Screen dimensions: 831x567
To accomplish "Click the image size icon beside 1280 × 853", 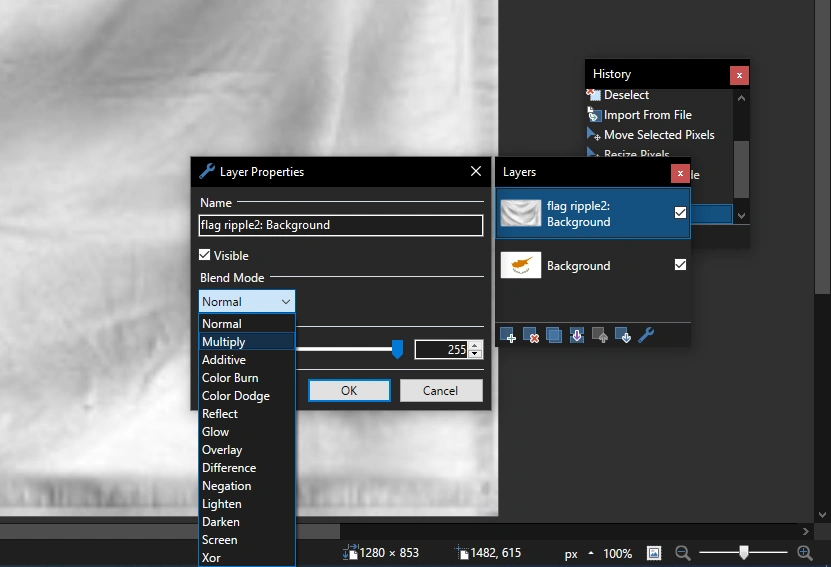I will [x=350, y=553].
